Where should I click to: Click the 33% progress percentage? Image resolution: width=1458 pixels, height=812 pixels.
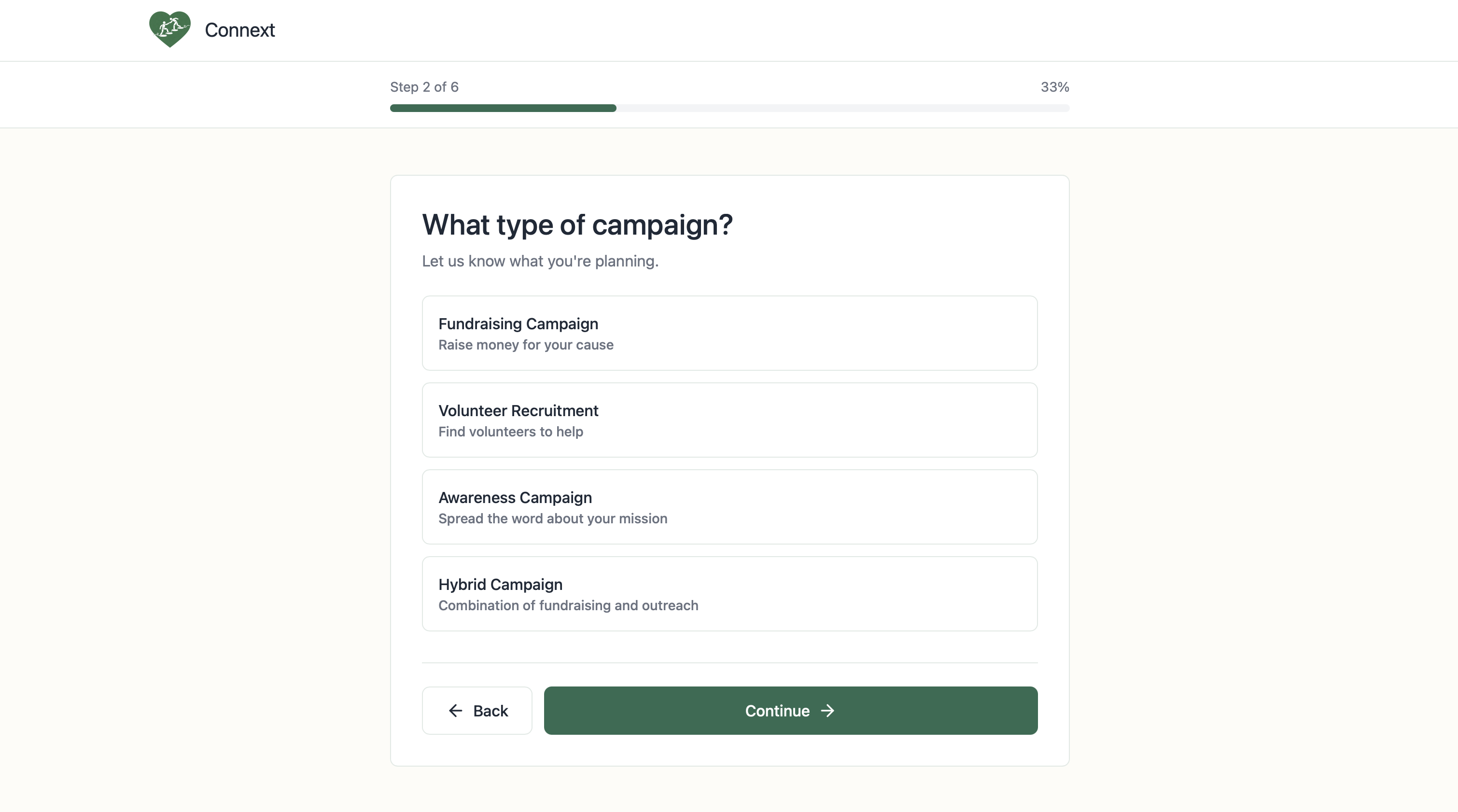tap(1054, 87)
